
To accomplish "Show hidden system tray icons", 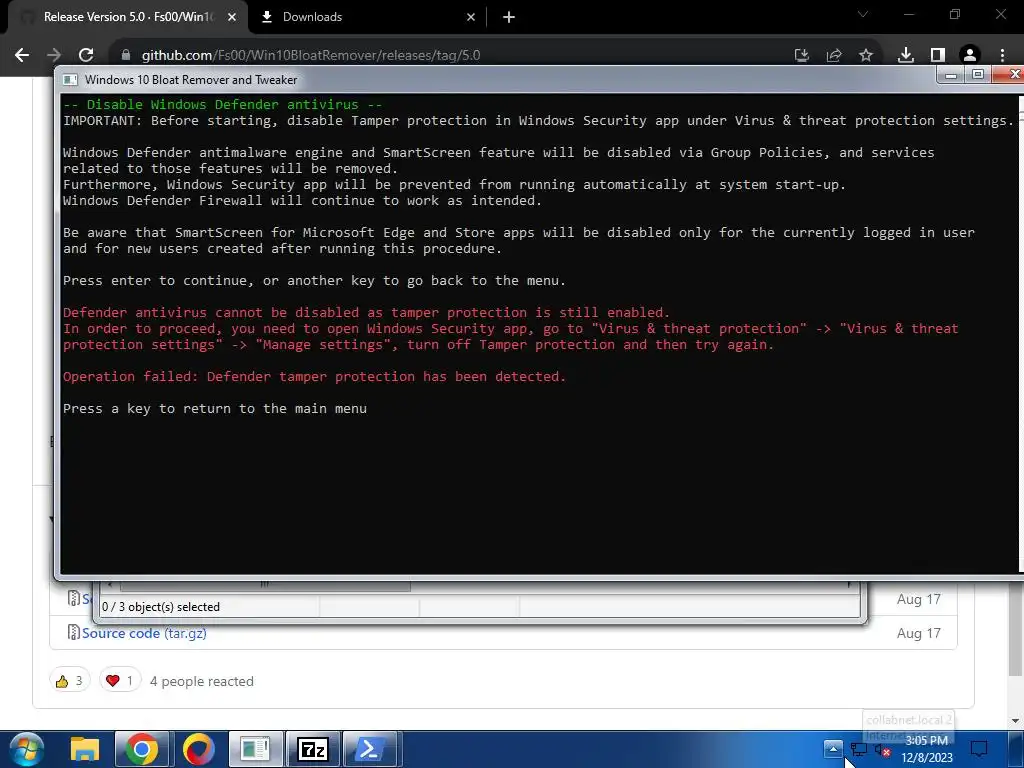I will [x=833, y=749].
